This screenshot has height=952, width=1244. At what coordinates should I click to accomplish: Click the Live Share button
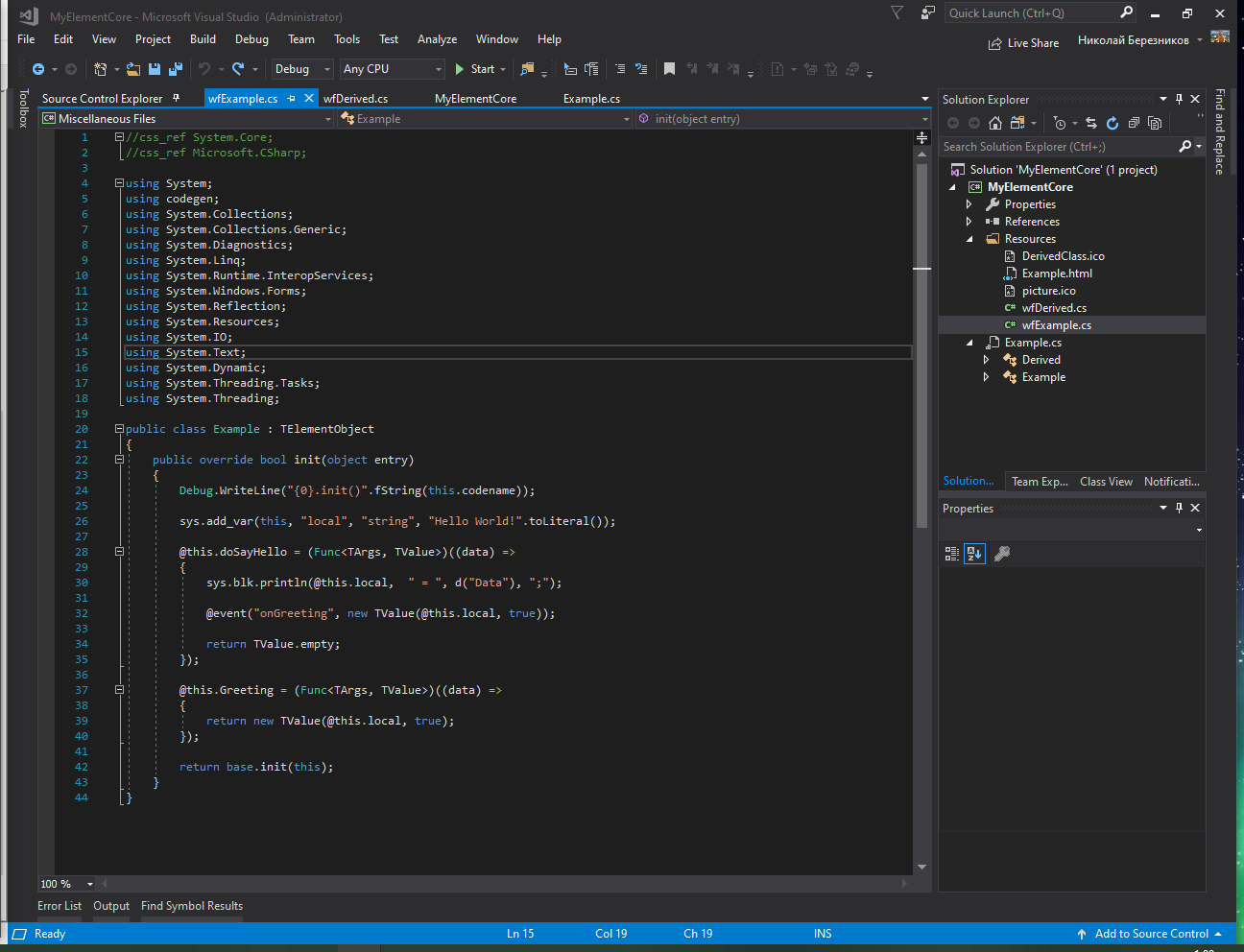click(x=1024, y=43)
